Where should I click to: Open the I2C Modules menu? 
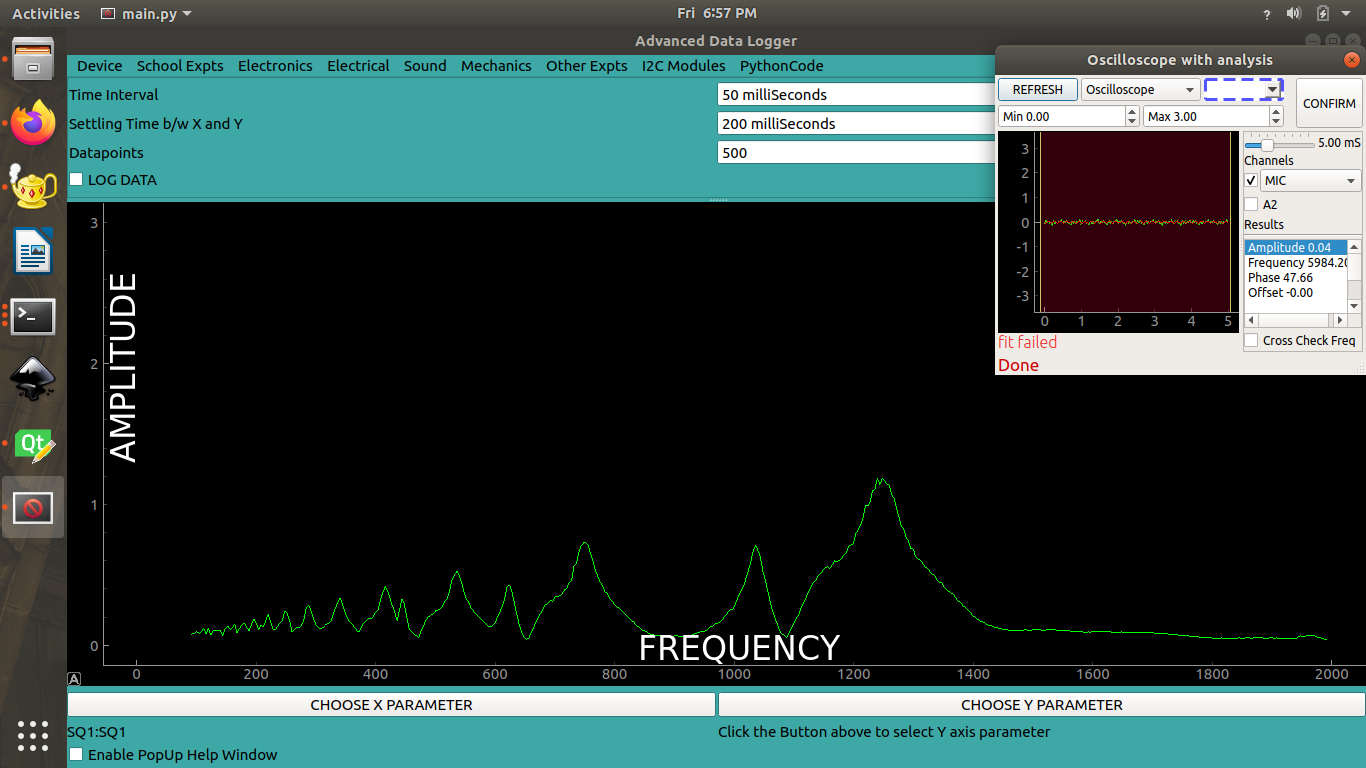(683, 65)
